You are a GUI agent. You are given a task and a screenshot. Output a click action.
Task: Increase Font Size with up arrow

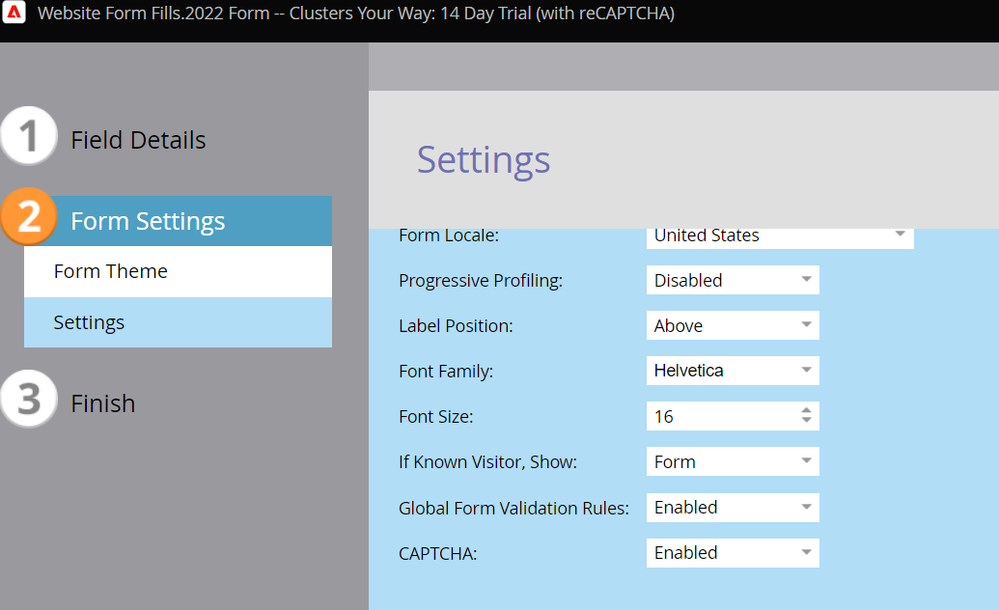coord(806,411)
